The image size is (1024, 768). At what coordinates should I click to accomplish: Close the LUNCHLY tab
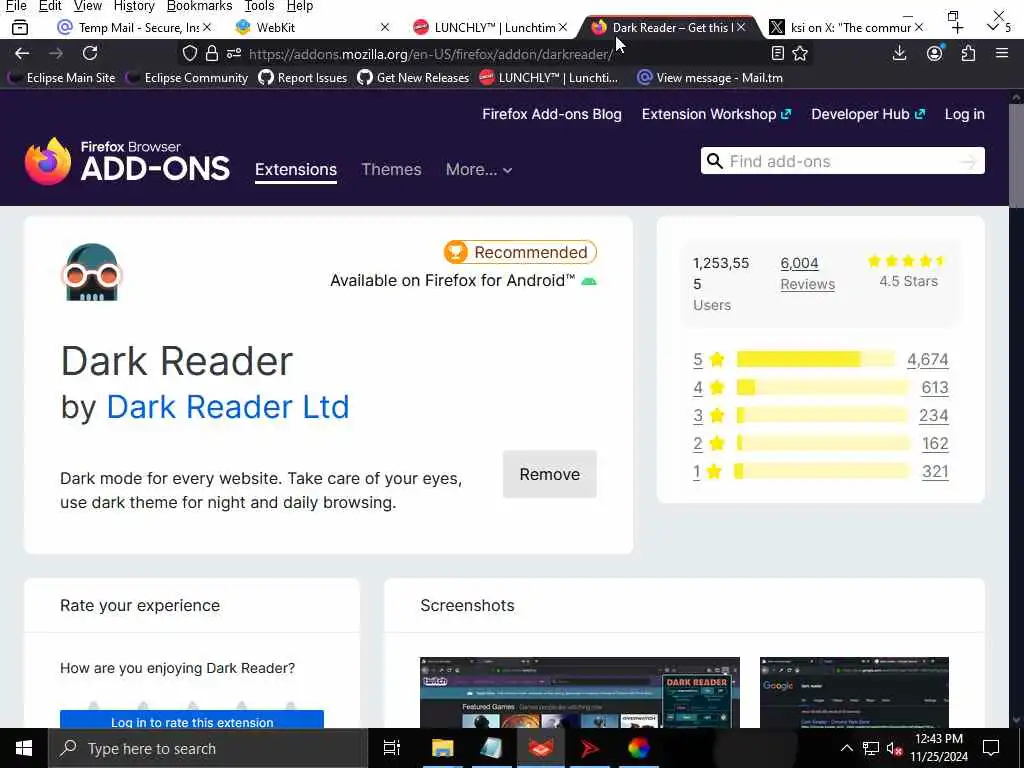pyautogui.click(x=563, y=27)
